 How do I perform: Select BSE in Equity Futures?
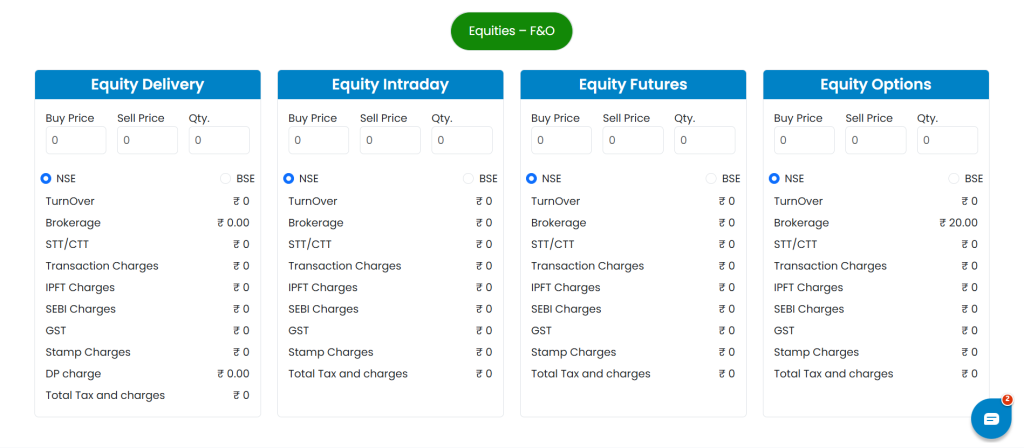pos(711,178)
